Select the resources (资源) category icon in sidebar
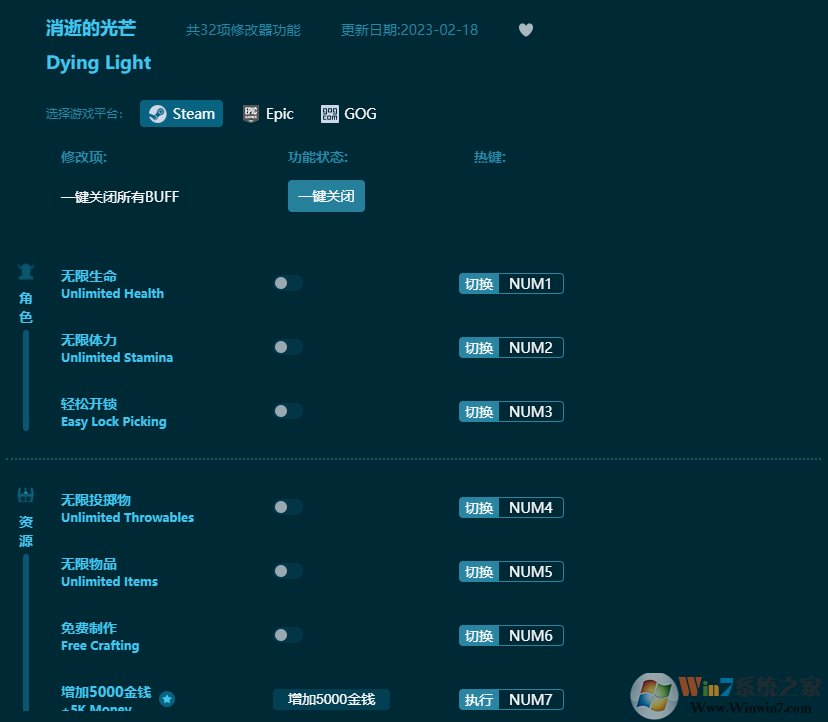The image size is (828, 722). (25, 494)
